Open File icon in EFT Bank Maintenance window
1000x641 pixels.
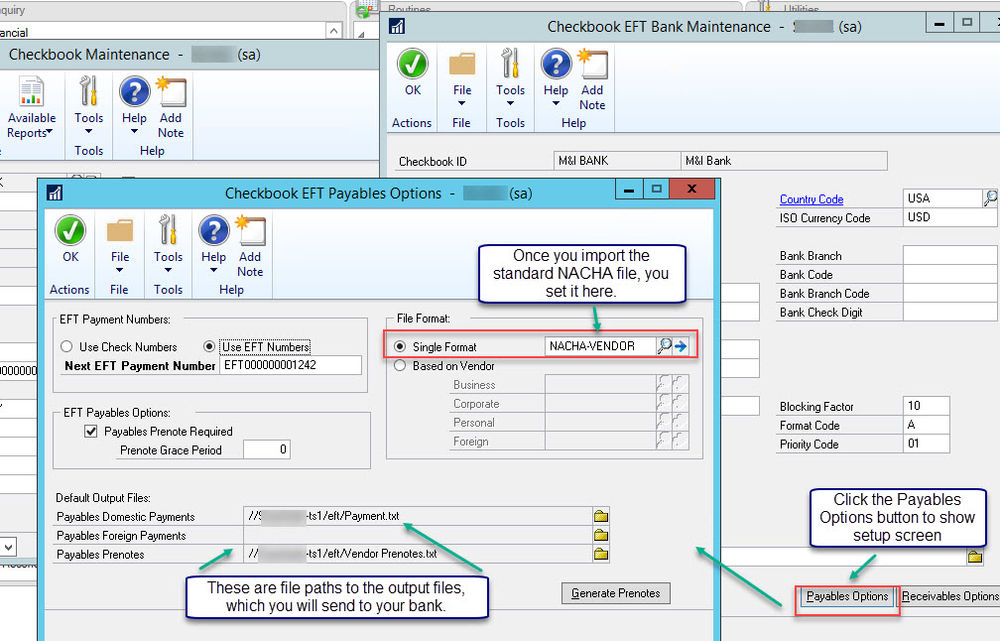click(462, 64)
